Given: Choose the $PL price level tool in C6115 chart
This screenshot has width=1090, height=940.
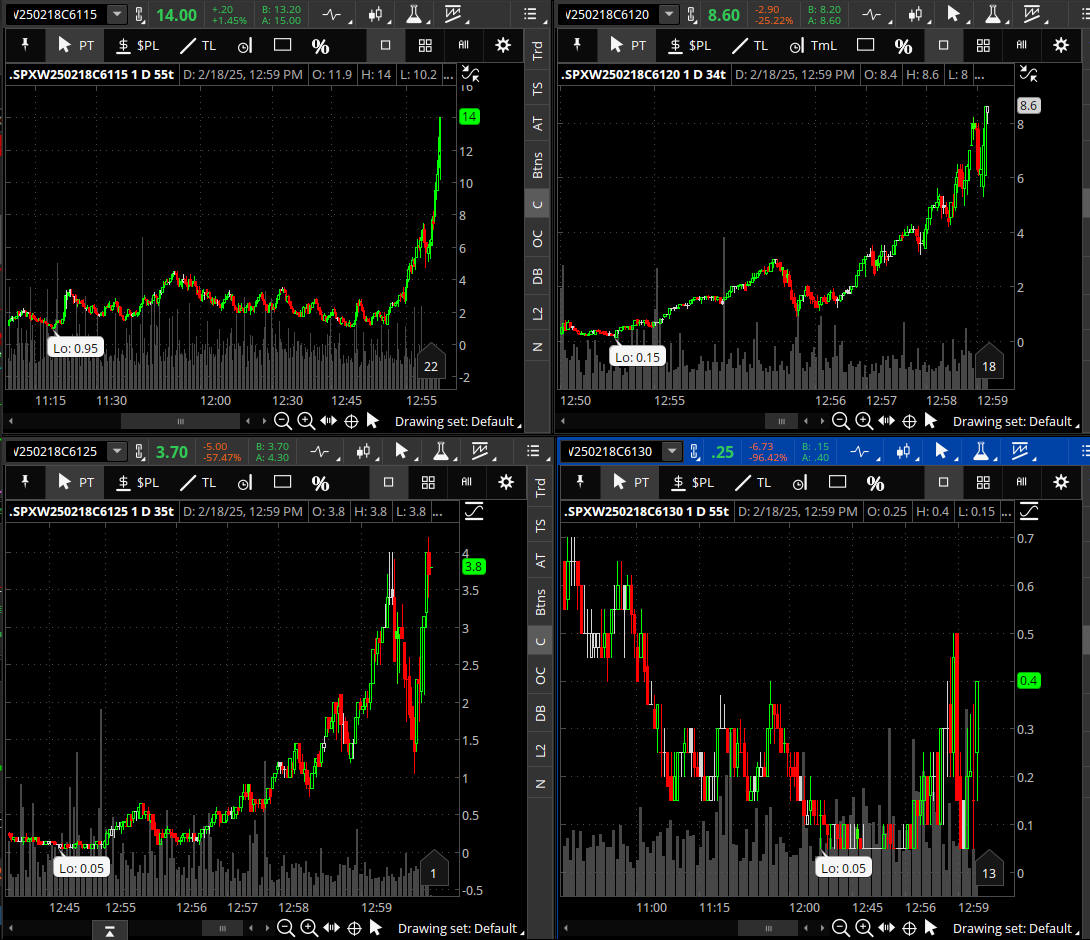Looking at the screenshot, I should tap(138, 45).
